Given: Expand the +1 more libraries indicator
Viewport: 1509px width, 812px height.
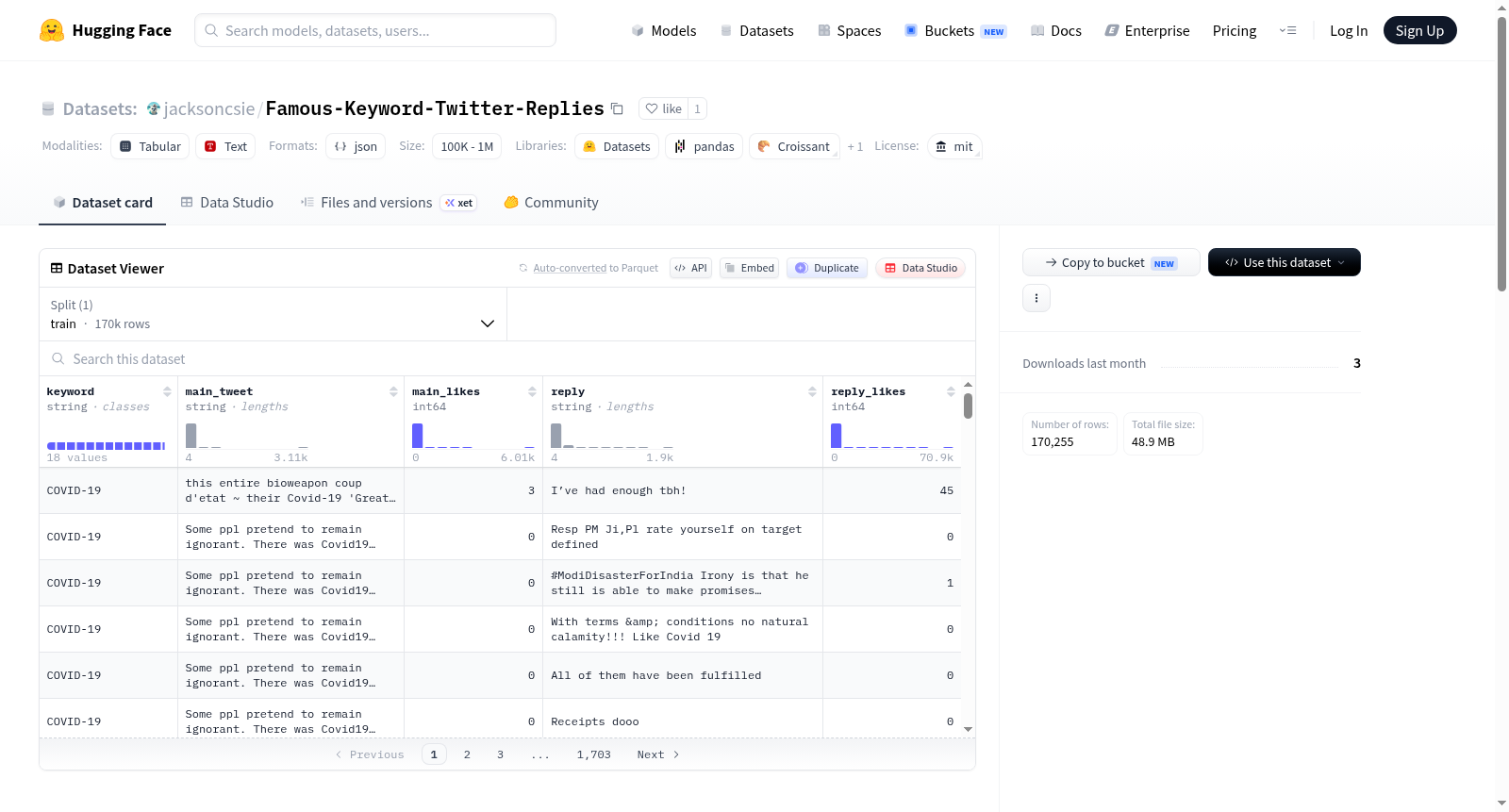Looking at the screenshot, I should [x=854, y=146].
